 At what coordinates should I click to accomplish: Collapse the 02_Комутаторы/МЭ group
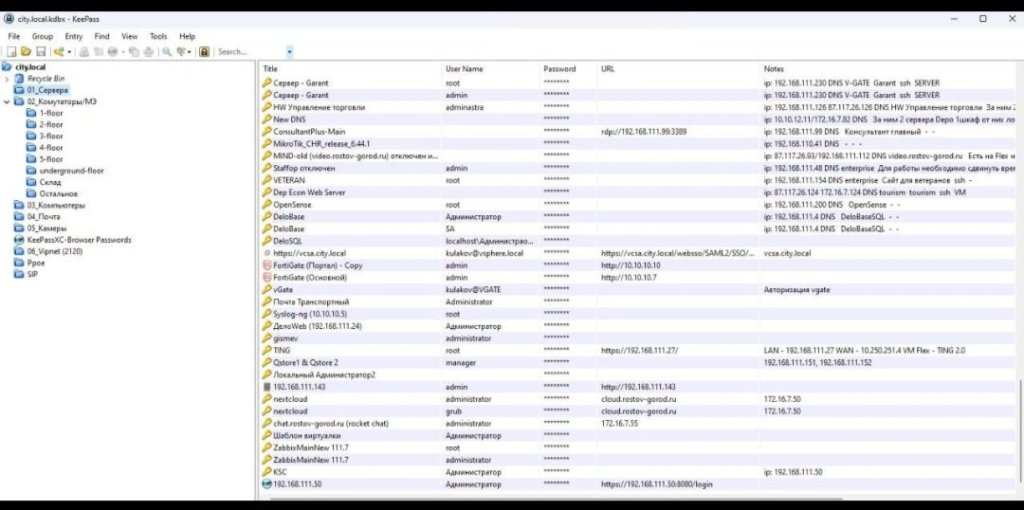[x=7, y=101]
